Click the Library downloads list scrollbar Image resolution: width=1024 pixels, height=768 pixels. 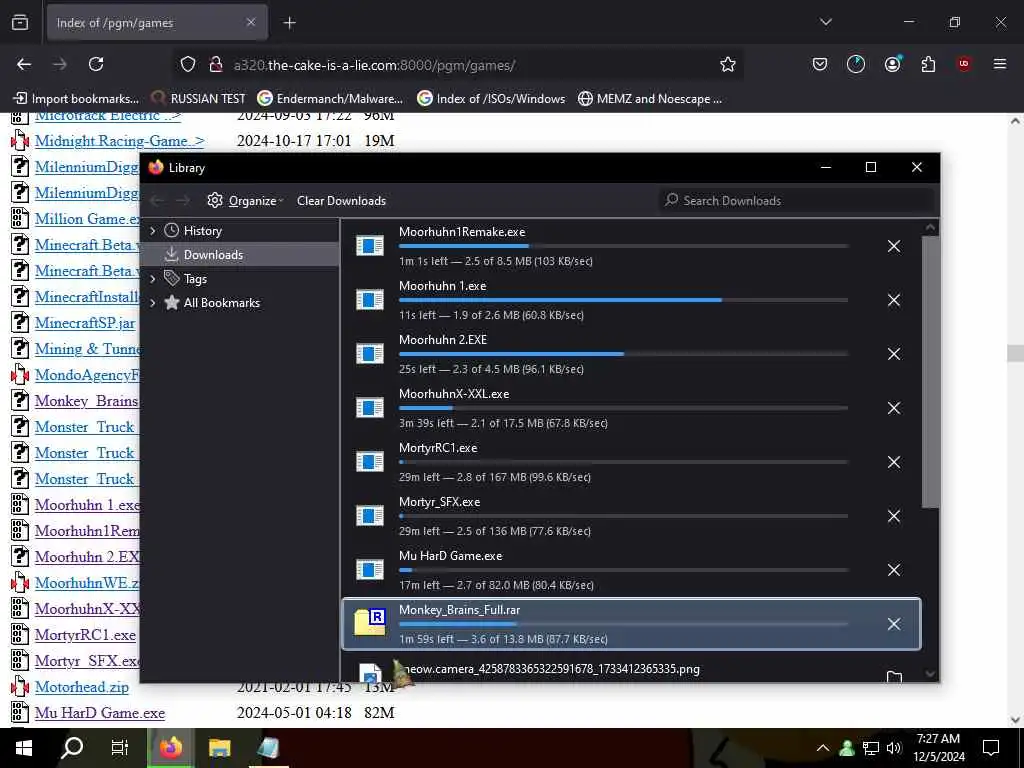931,371
